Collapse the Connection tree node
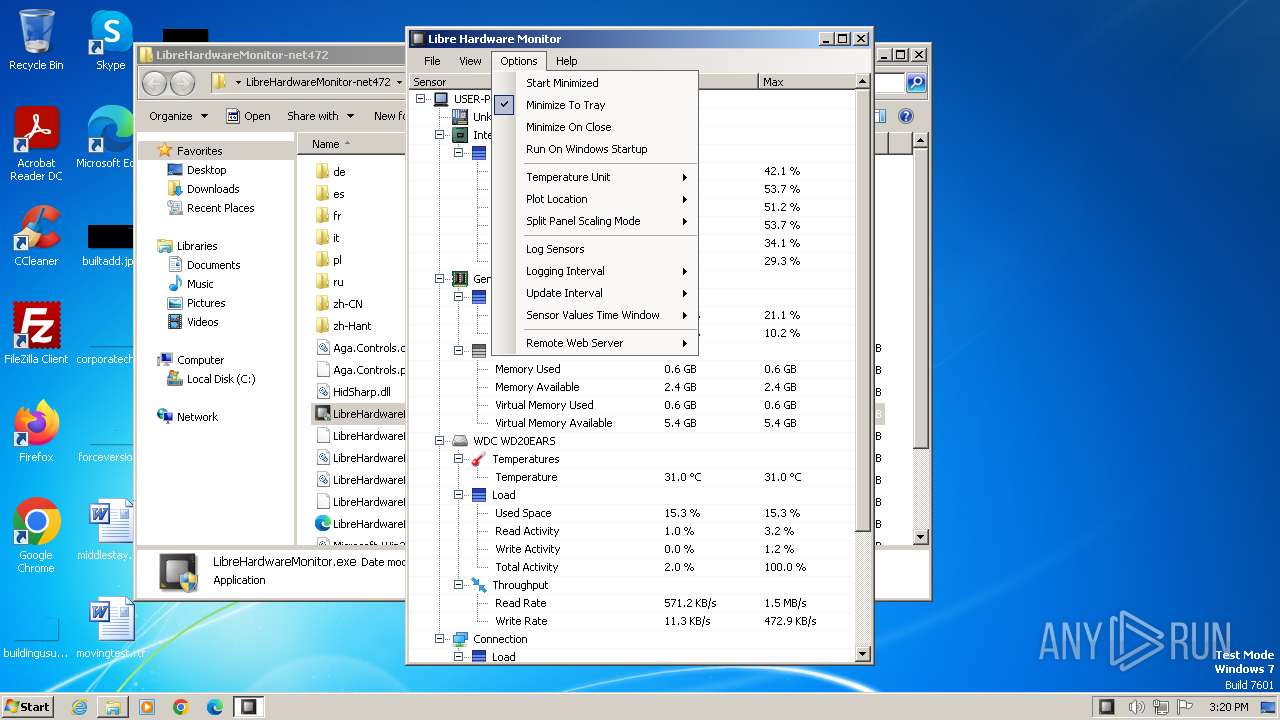Viewport: 1280px width, 720px height. point(440,639)
